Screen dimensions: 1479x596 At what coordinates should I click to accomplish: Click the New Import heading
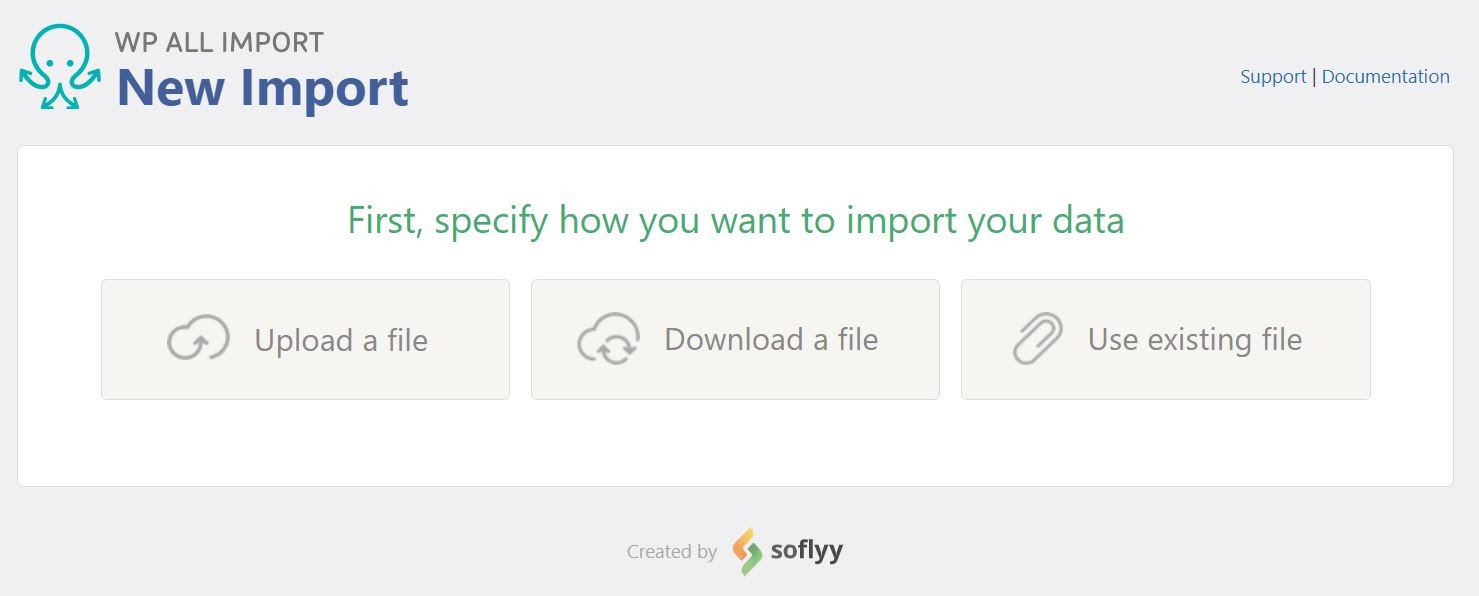262,88
